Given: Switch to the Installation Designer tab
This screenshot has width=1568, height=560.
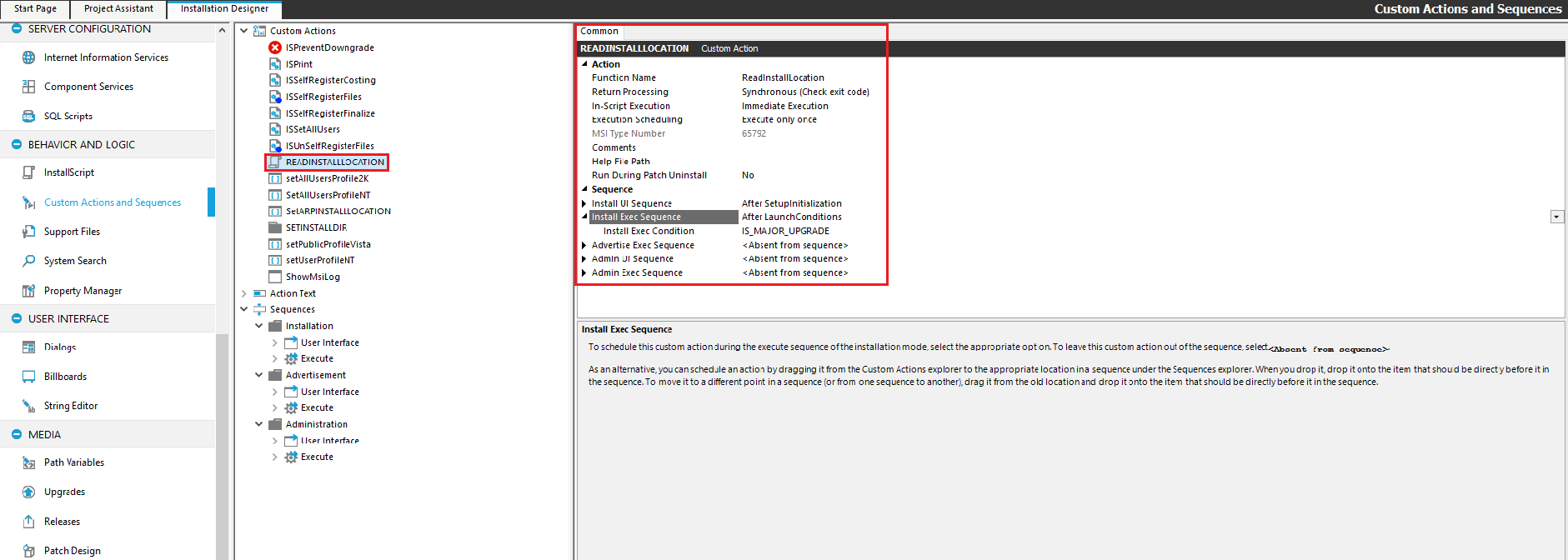Looking at the screenshot, I should click(x=224, y=9).
